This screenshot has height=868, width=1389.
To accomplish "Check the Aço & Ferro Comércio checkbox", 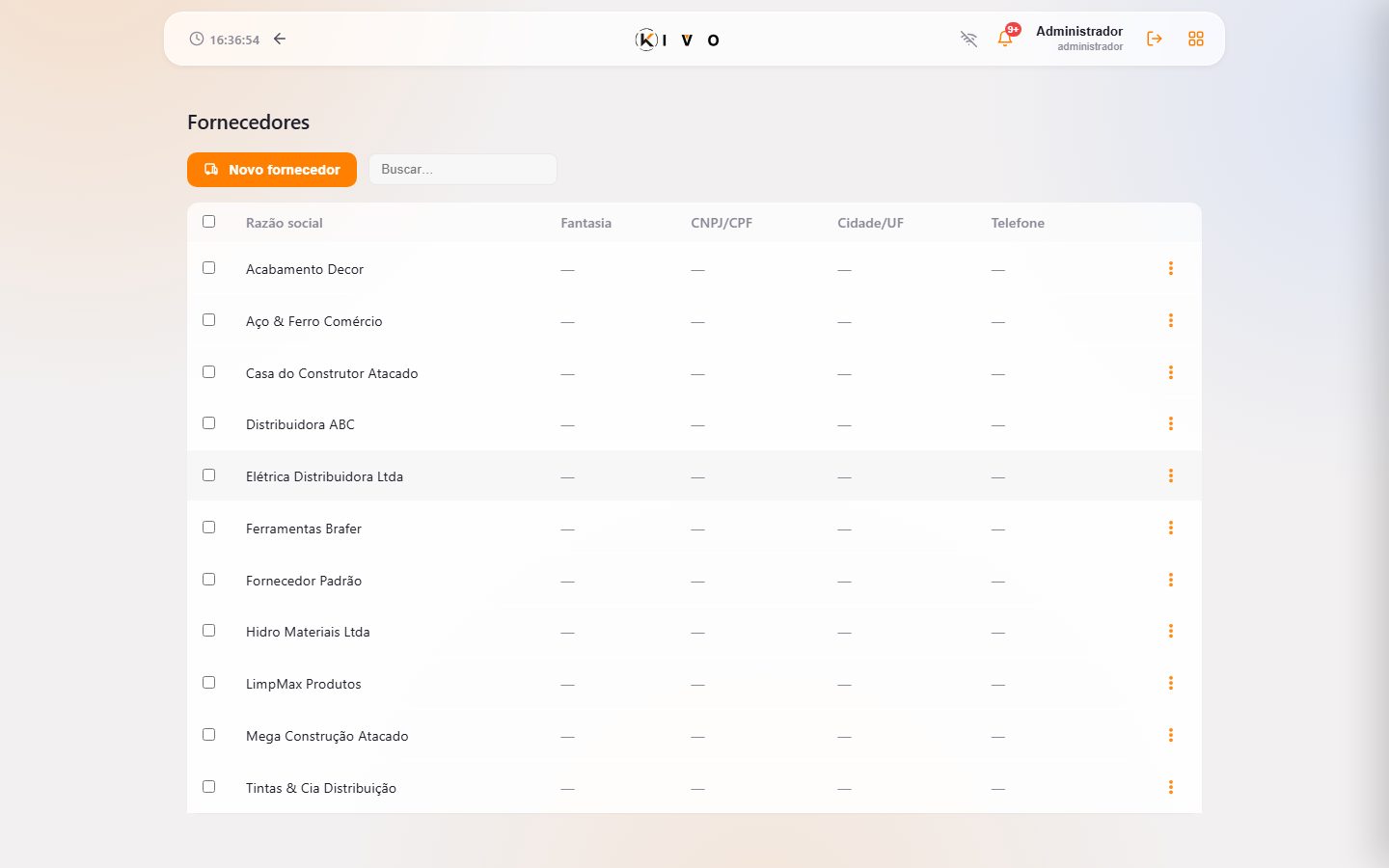I will click(208, 319).
